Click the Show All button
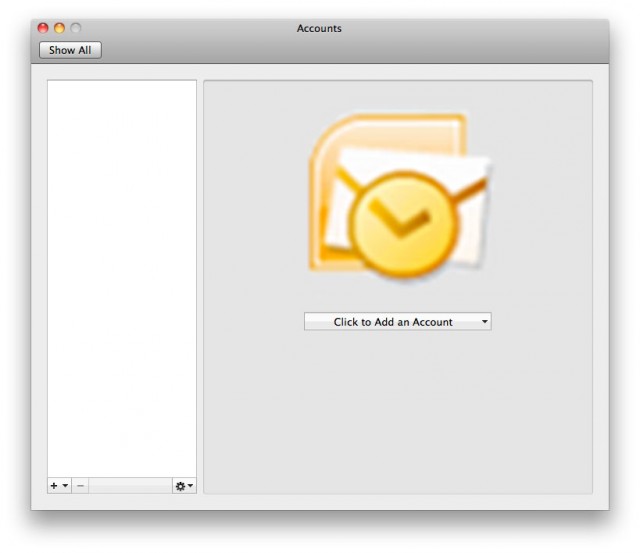The image size is (640, 553). pos(70,50)
